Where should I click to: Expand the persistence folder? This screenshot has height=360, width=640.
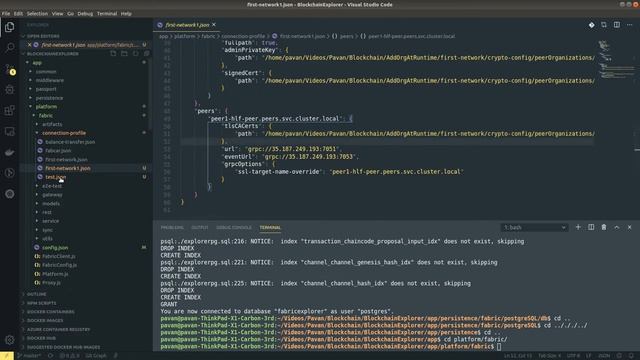(49, 98)
